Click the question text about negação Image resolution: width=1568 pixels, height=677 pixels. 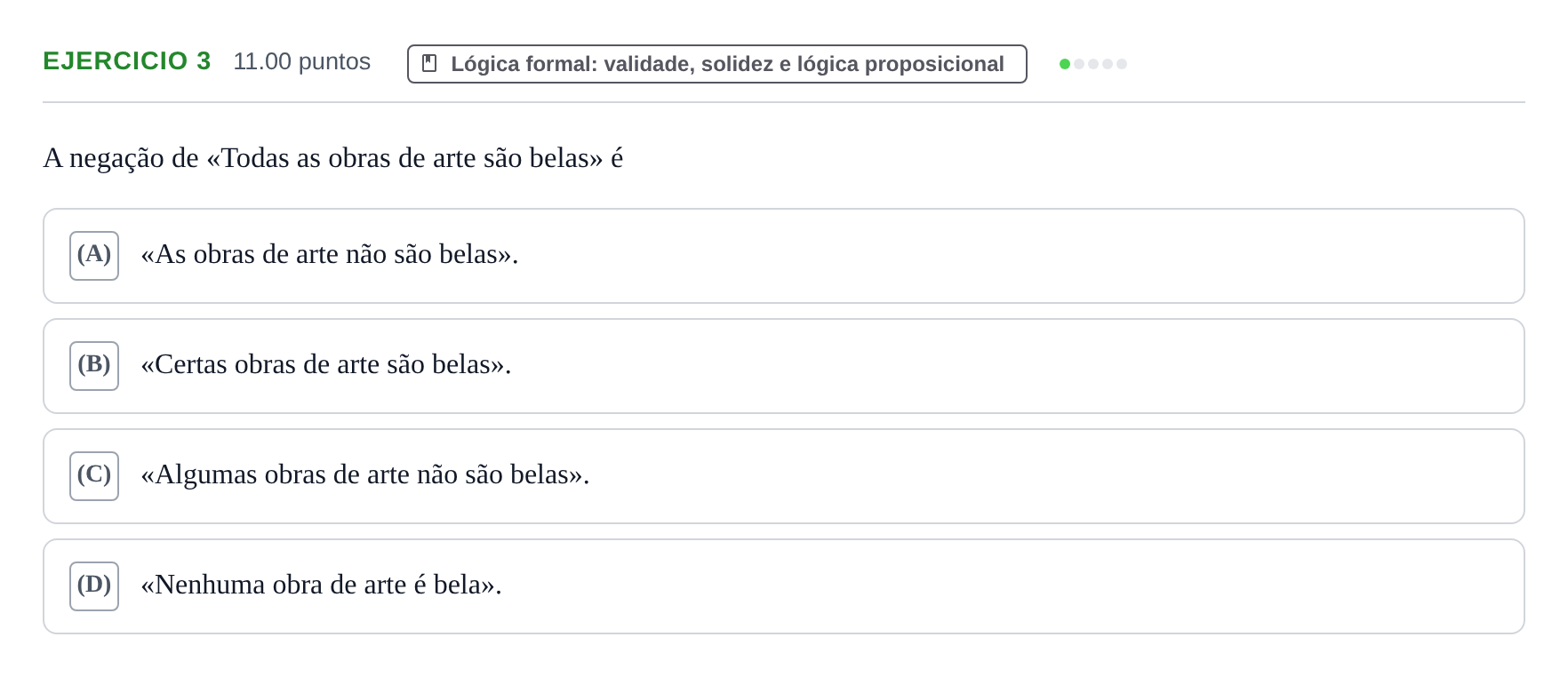point(333,158)
